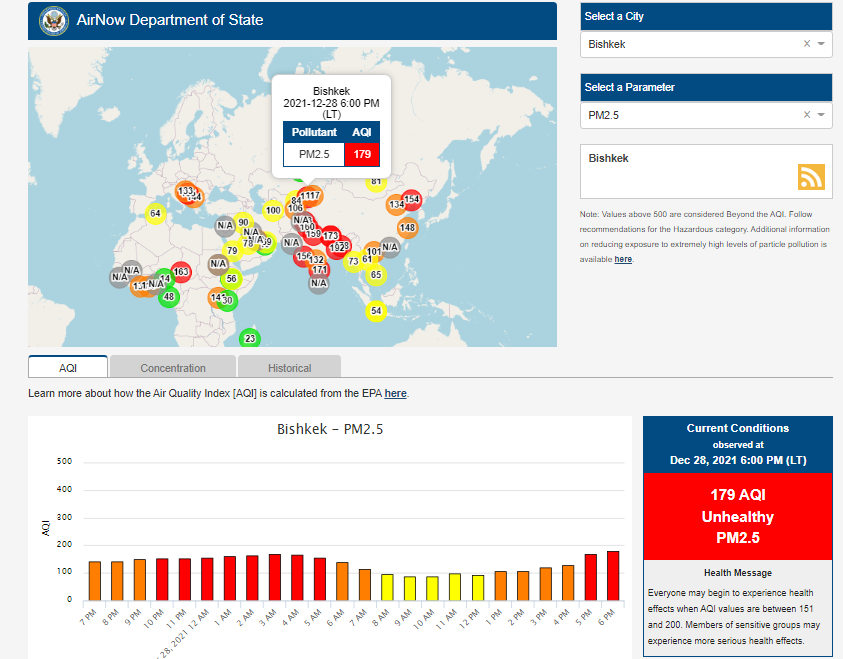Switch to the Historical tab

pos(289,368)
